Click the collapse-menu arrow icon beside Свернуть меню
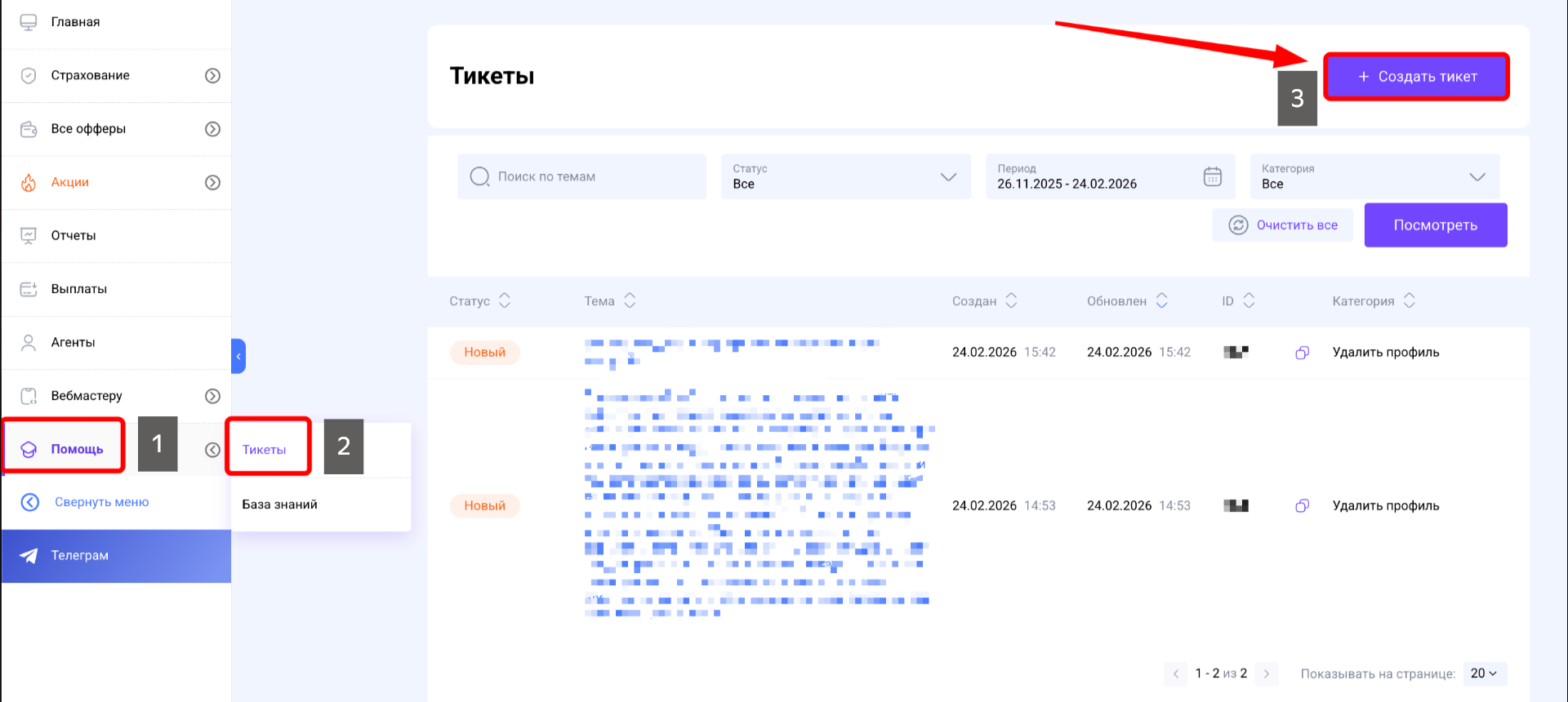Image resolution: width=1568 pixels, height=702 pixels. (x=30, y=502)
